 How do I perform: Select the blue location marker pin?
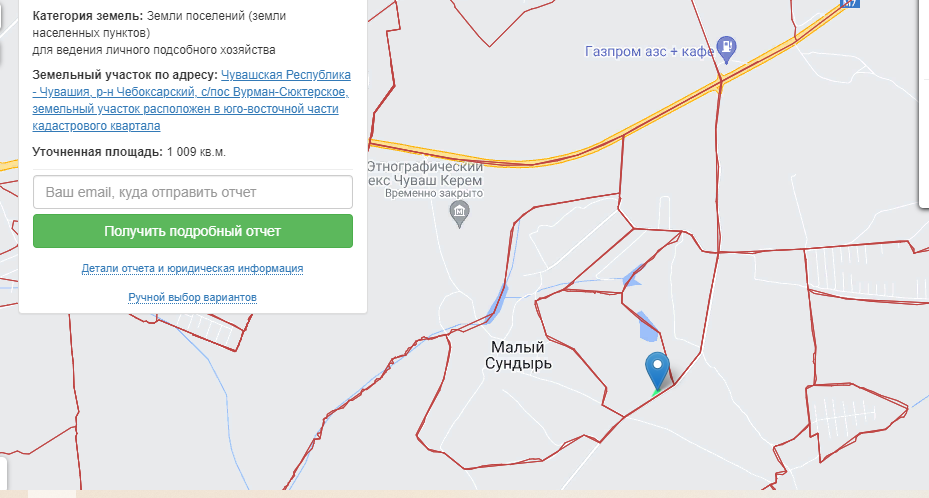657,371
